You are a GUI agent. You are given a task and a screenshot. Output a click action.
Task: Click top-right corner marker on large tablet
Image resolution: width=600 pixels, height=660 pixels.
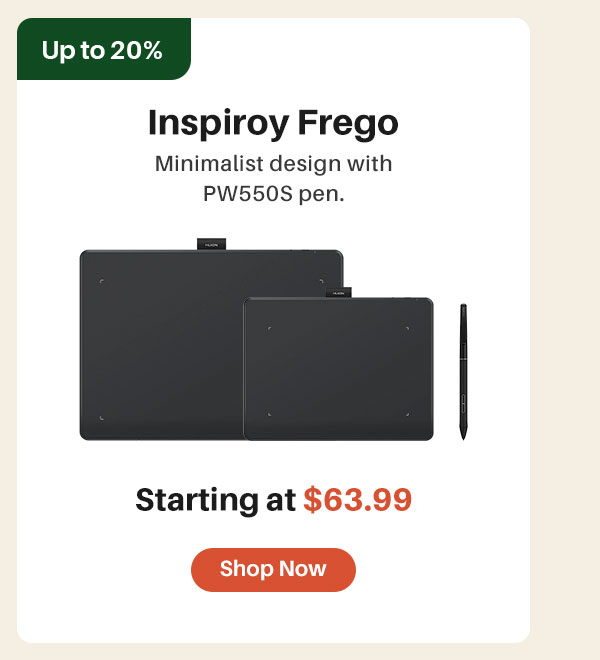click(x=322, y=281)
